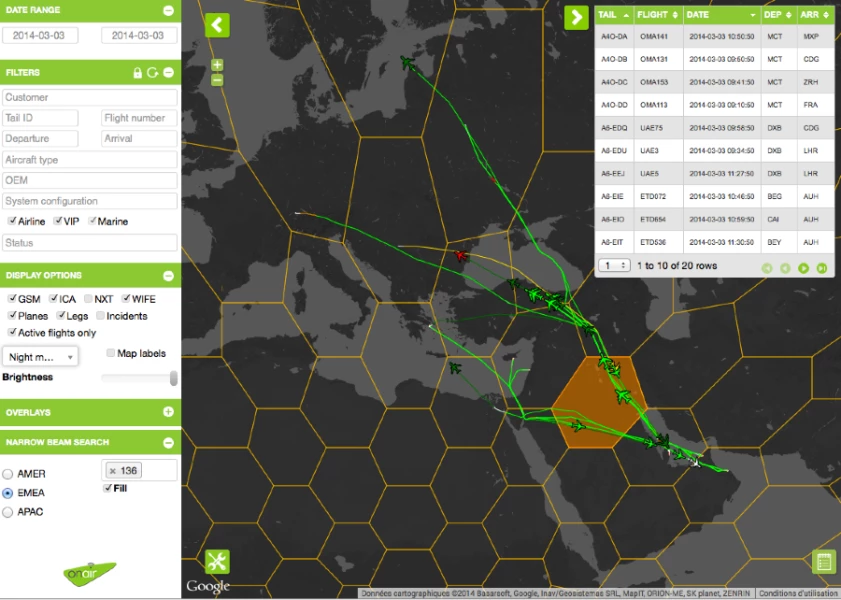Remove the 136 beam tag
Viewport: 841px width, 600px height.
click(113, 471)
